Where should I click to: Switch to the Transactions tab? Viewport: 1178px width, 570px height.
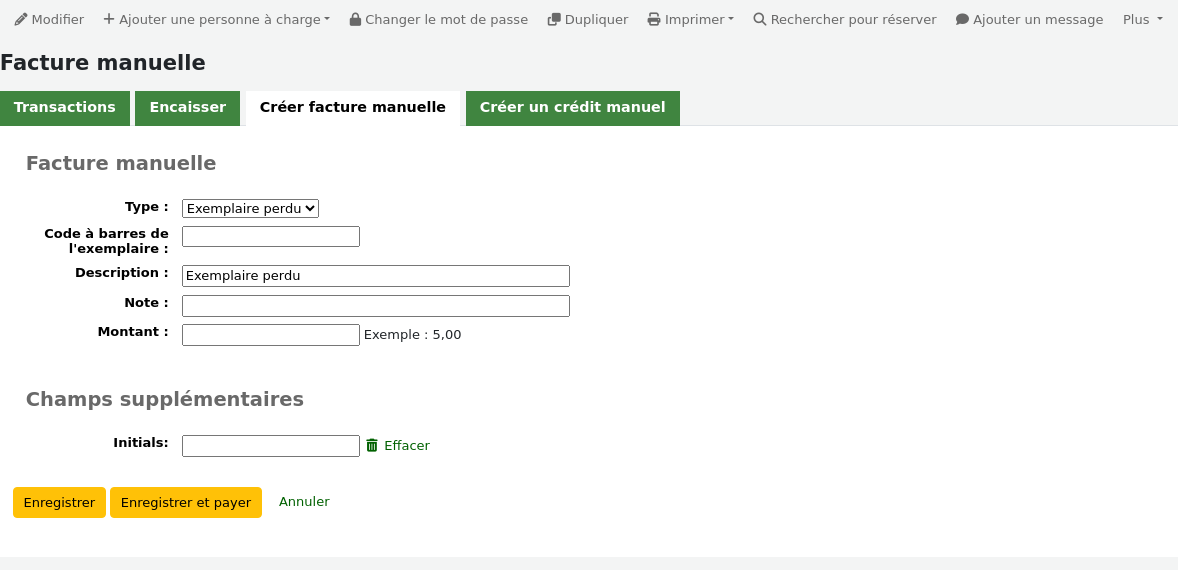(x=65, y=108)
